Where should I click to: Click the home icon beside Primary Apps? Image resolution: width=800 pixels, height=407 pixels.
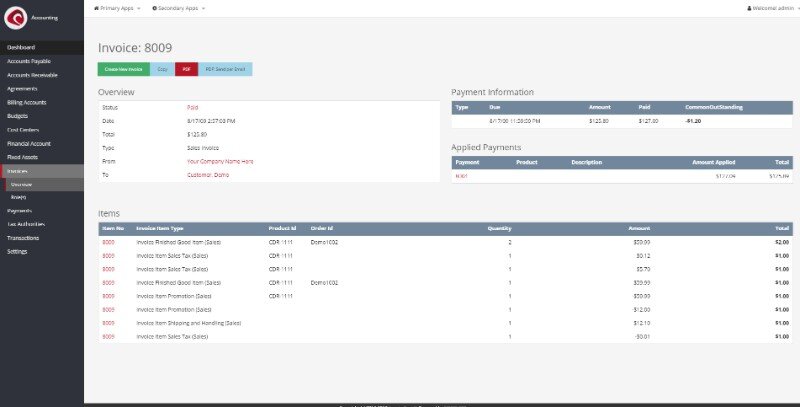[x=96, y=8]
